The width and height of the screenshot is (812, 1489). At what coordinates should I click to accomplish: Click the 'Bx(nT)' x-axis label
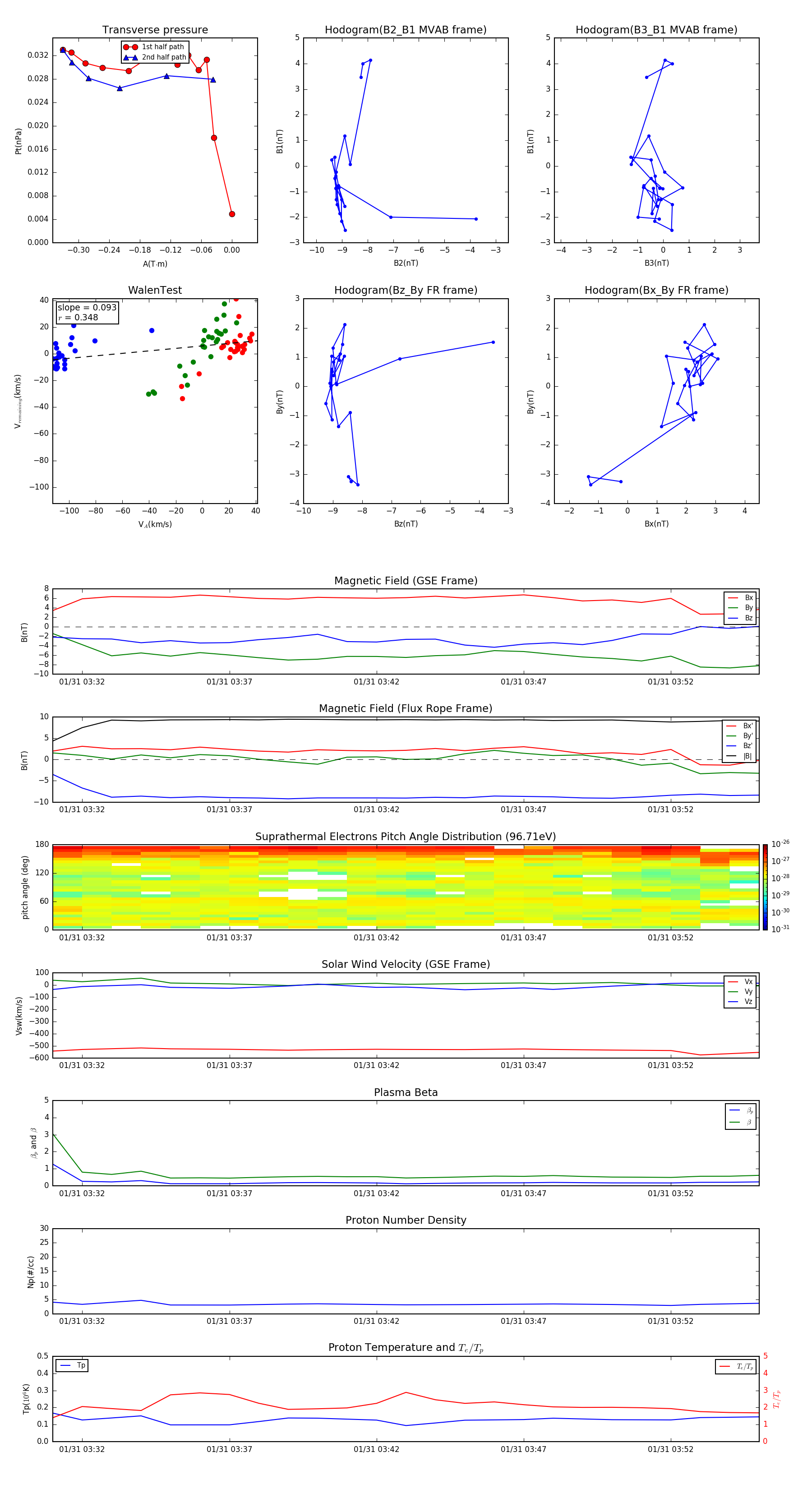(656, 524)
